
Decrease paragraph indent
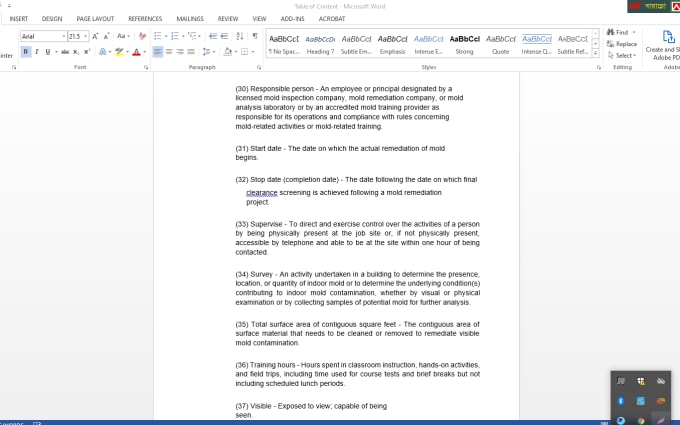click(213, 36)
